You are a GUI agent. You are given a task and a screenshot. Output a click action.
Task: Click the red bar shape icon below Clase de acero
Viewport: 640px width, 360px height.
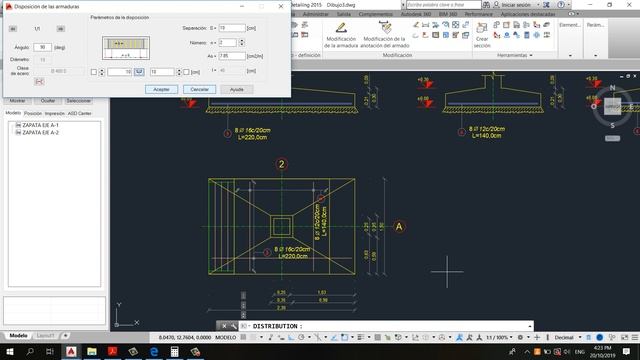(39, 82)
